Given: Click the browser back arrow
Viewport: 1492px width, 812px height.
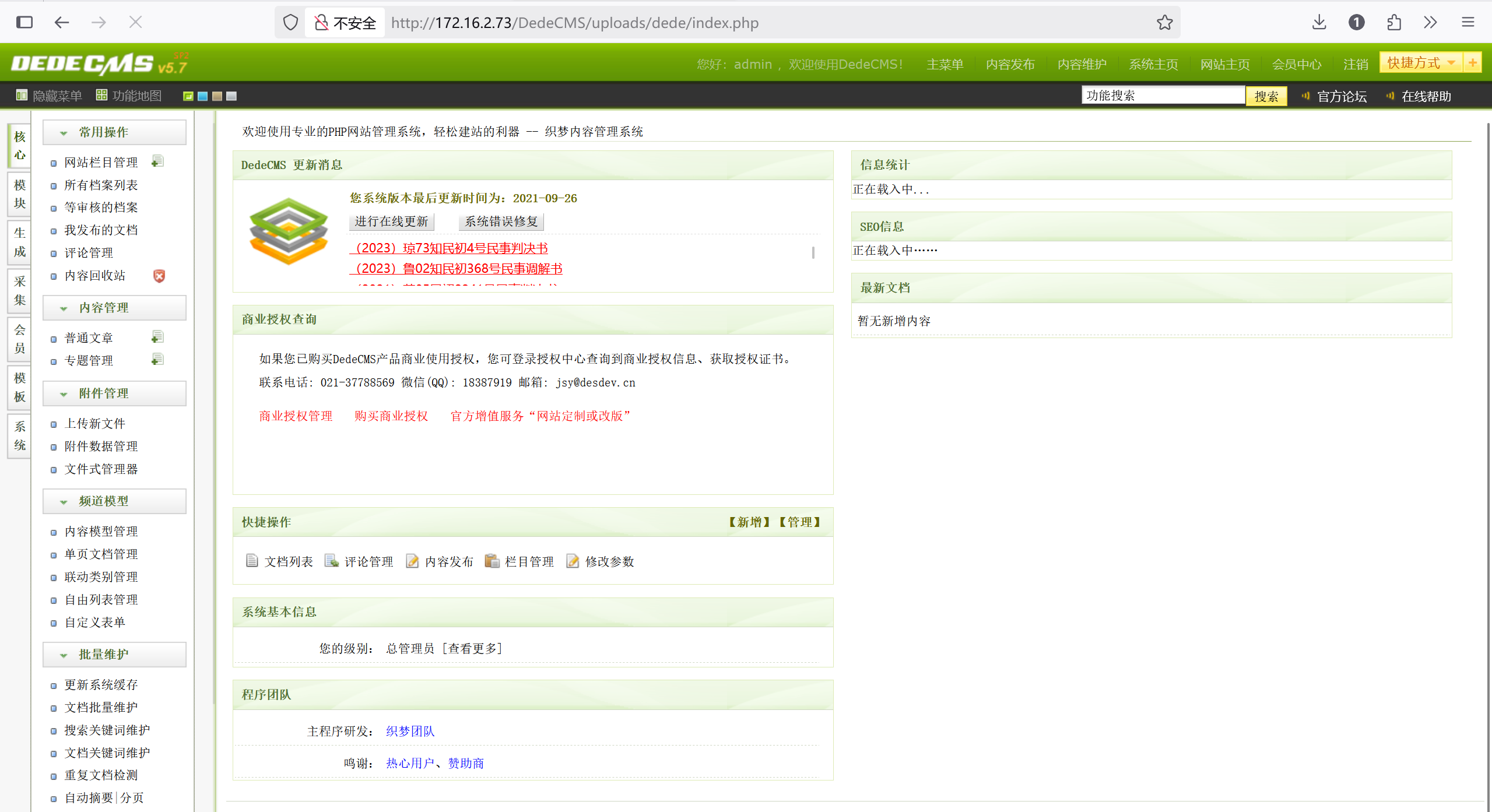Looking at the screenshot, I should (x=62, y=23).
